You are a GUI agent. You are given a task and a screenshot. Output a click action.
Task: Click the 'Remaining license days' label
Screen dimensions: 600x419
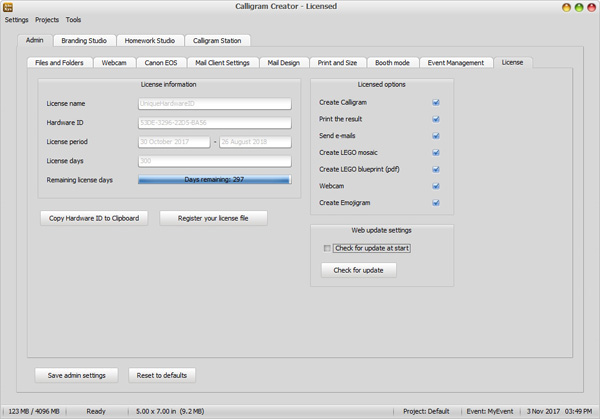(x=80, y=180)
